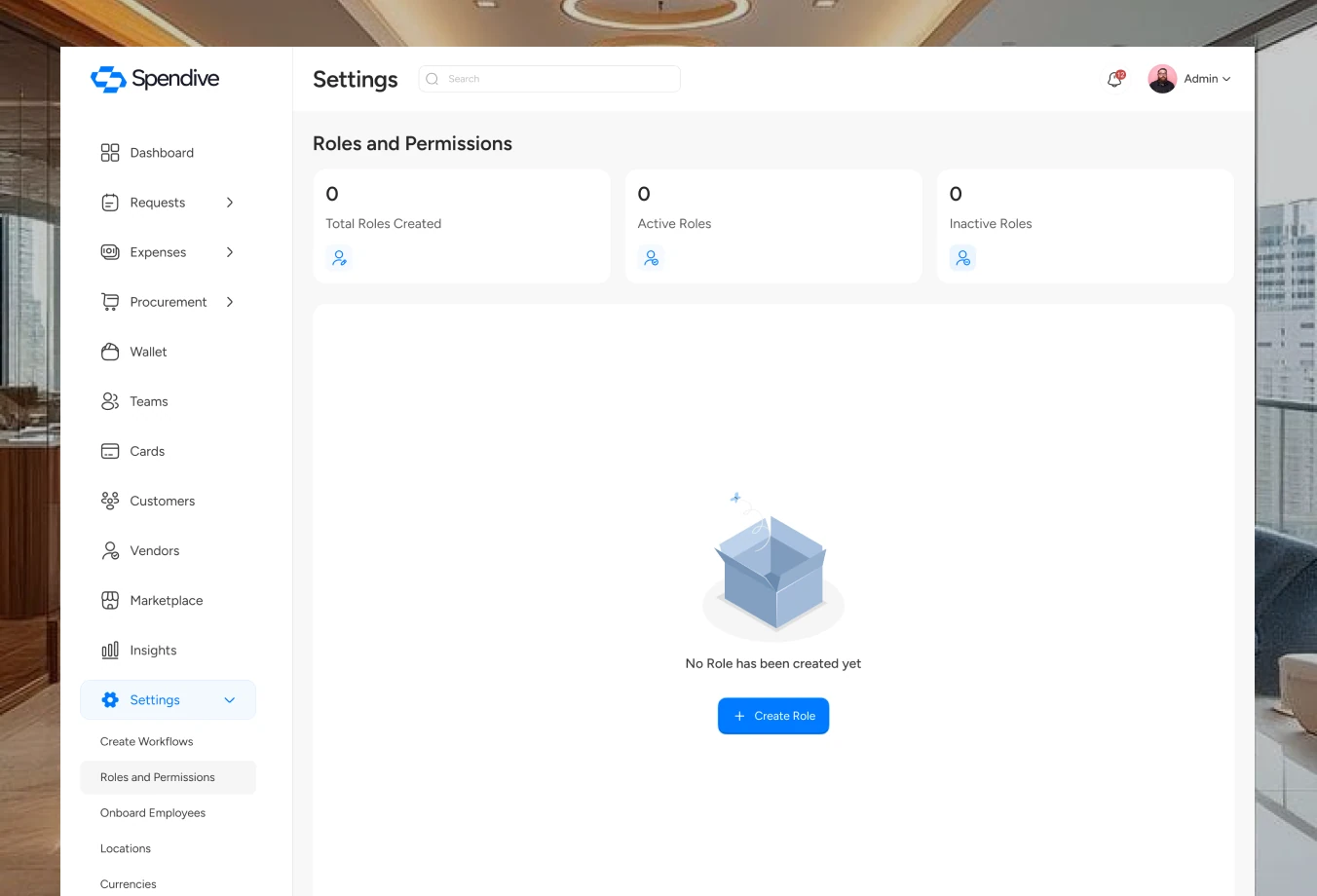This screenshot has height=896, width=1317.
Task: Expand the Requests submenu chevron
Action: pos(230,203)
